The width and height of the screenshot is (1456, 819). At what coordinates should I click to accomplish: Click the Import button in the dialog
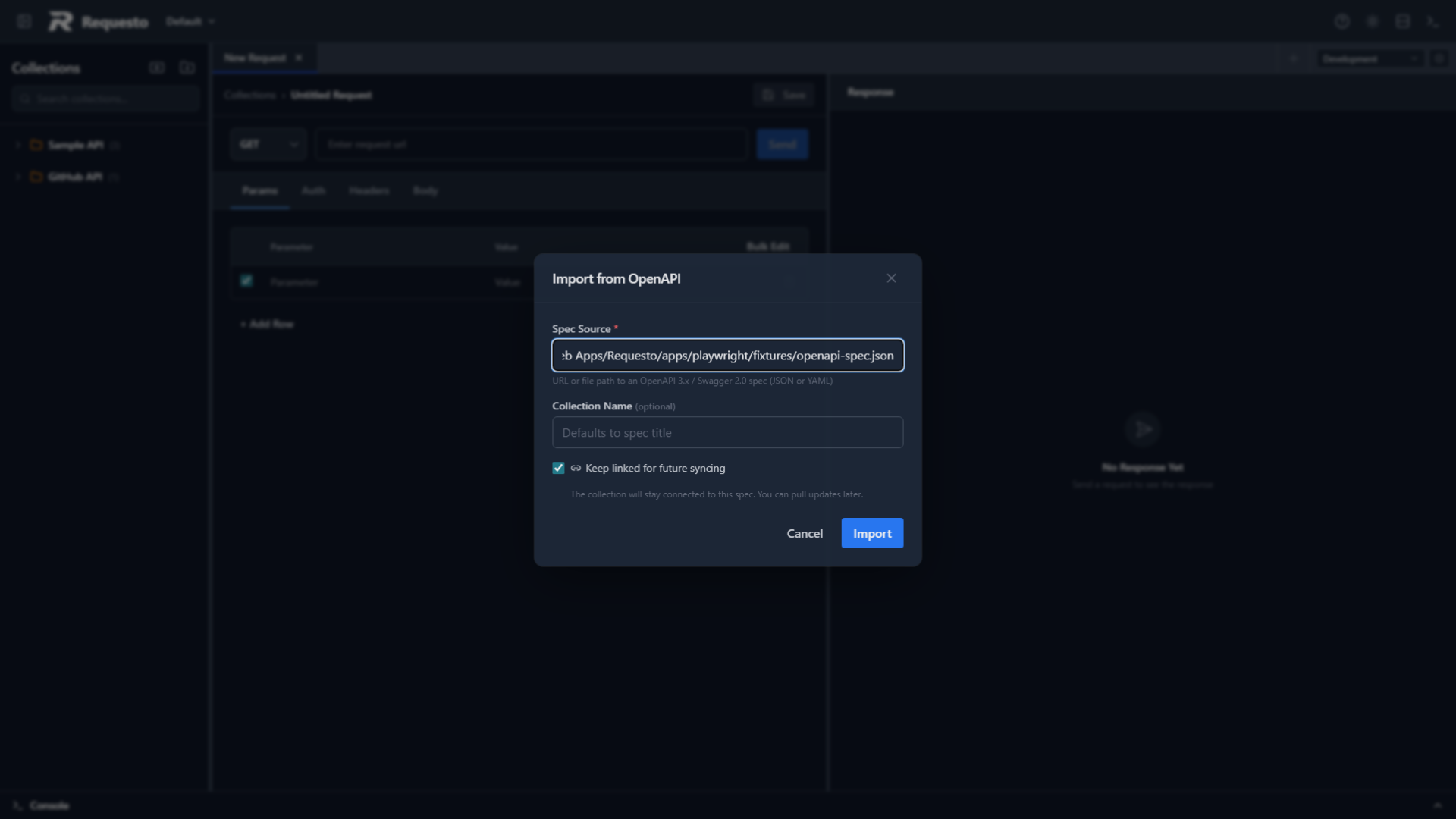click(872, 533)
